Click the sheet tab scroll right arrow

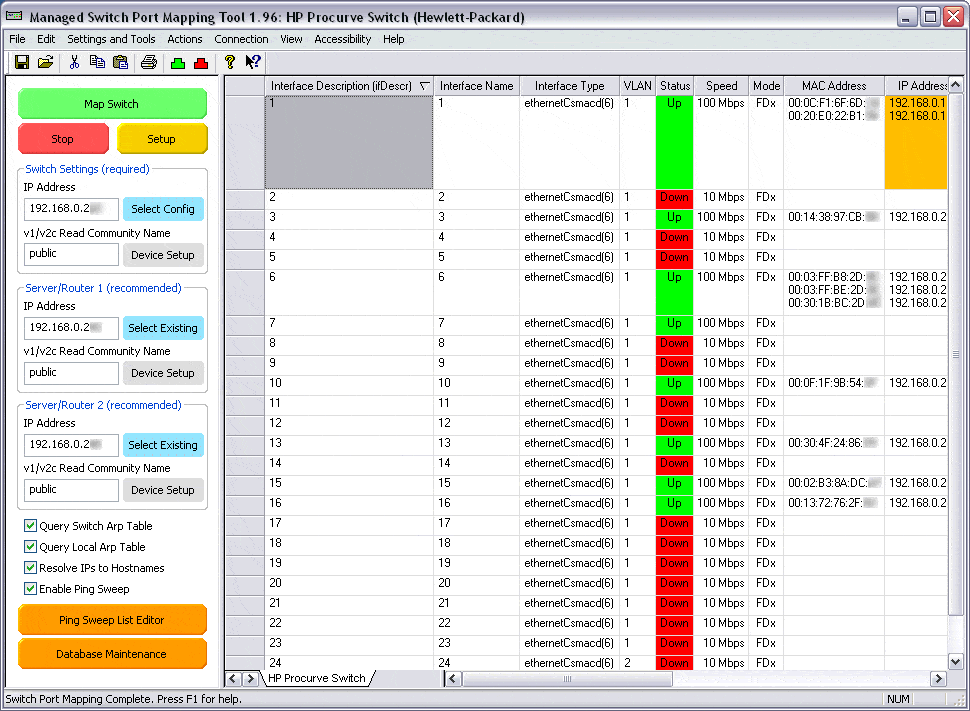(251, 679)
